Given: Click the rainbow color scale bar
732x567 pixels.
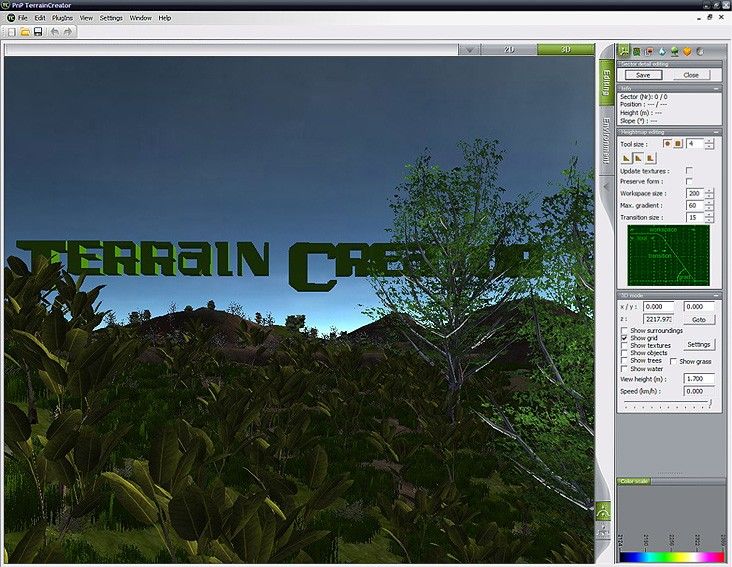Looking at the screenshot, I should pos(671,557).
